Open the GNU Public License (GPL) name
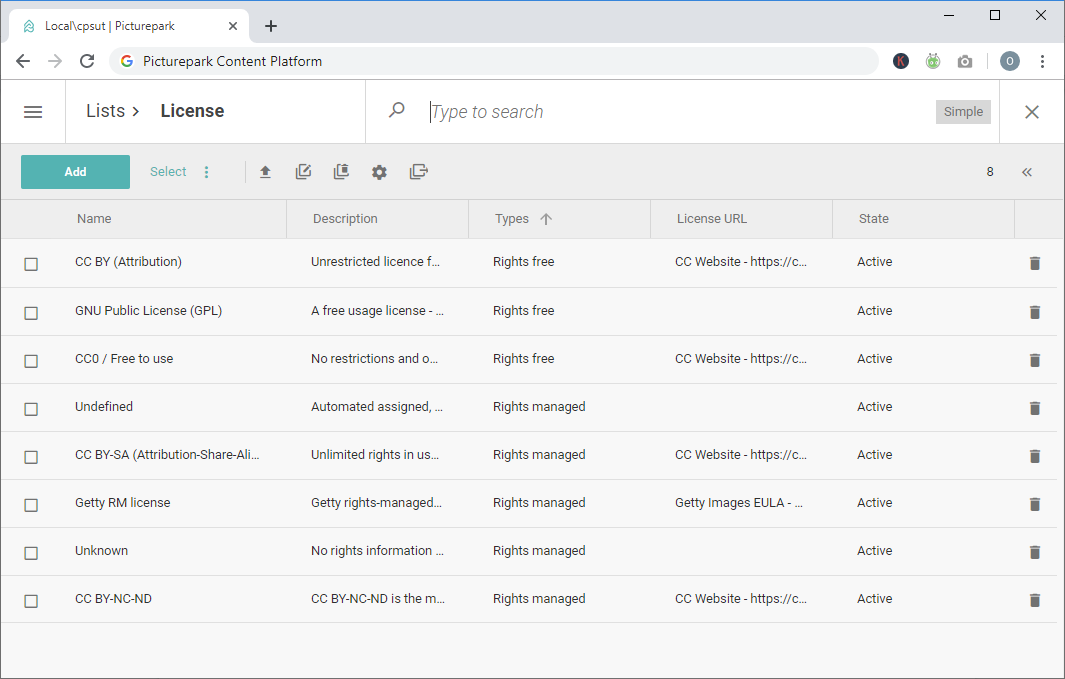The image size is (1065, 679). click(149, 310)
